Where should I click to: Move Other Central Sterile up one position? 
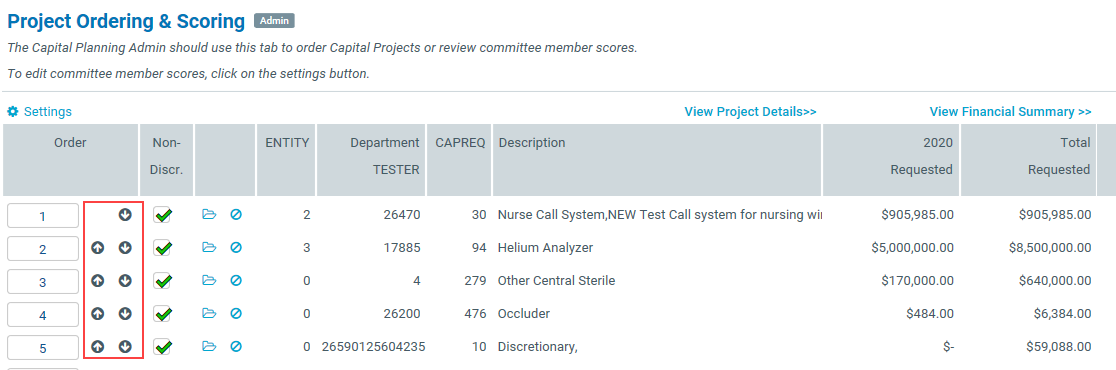click(98, 281)
